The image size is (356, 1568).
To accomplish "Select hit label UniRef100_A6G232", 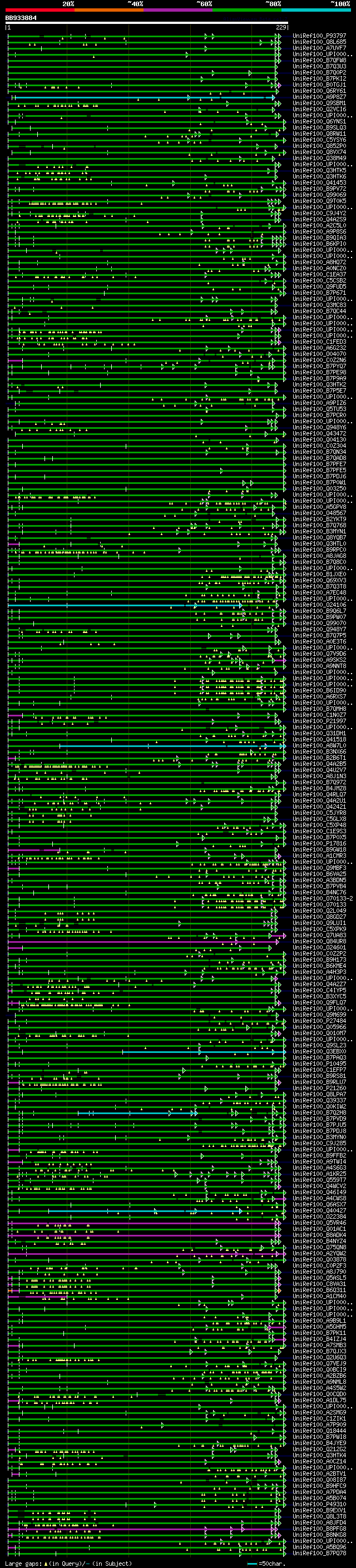I will pos(319,348).
